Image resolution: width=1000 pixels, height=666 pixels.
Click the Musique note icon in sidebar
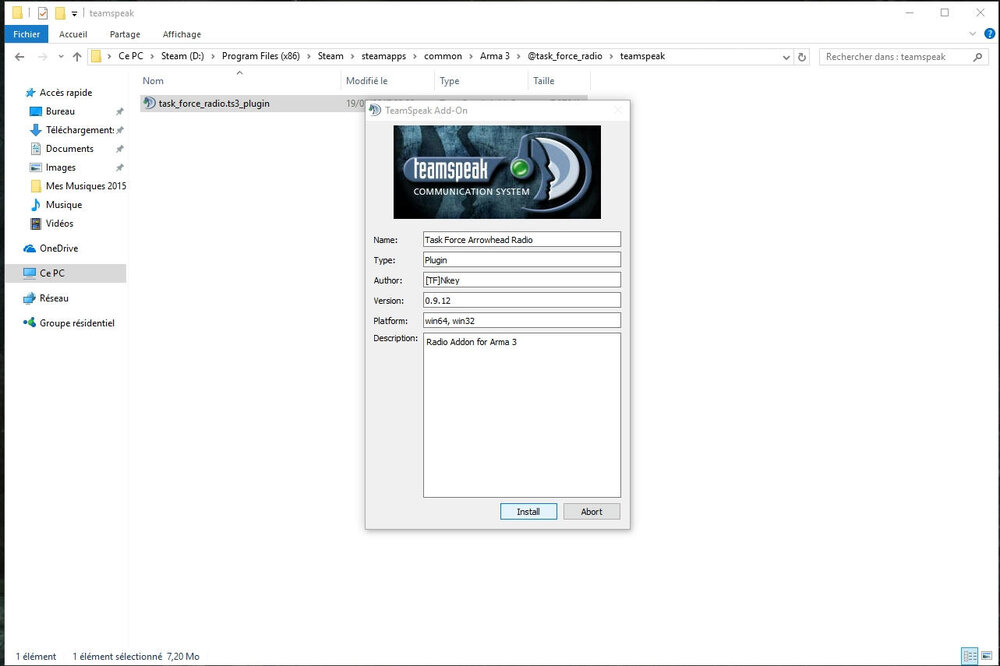click(36, 205)
